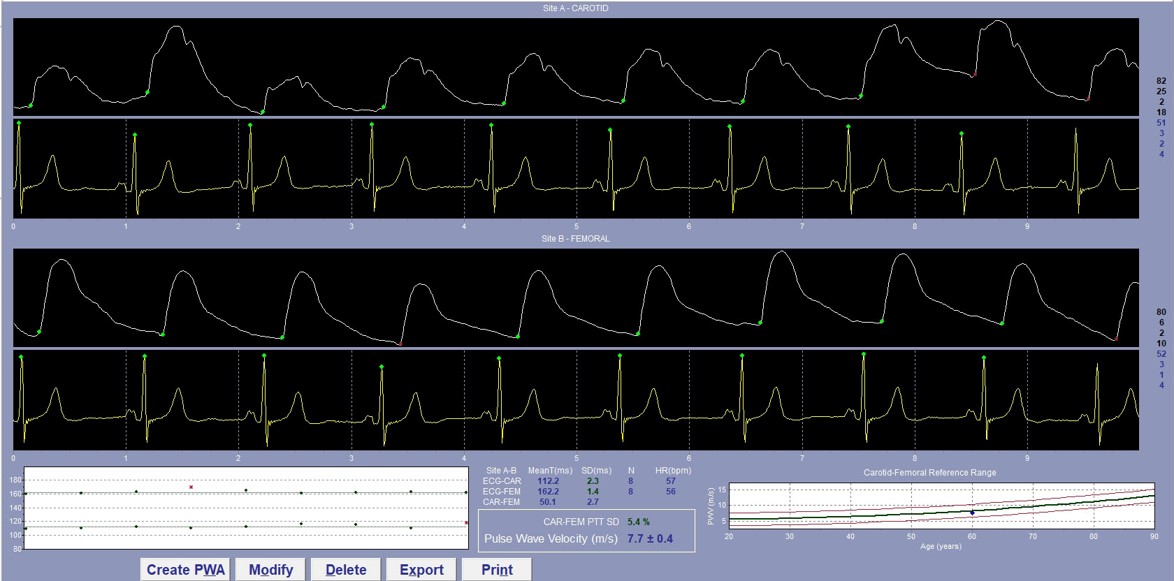The image size is (1174, 581).
Task: Select the red X outlier in scatter plot
Action: [x=191, y=487]
